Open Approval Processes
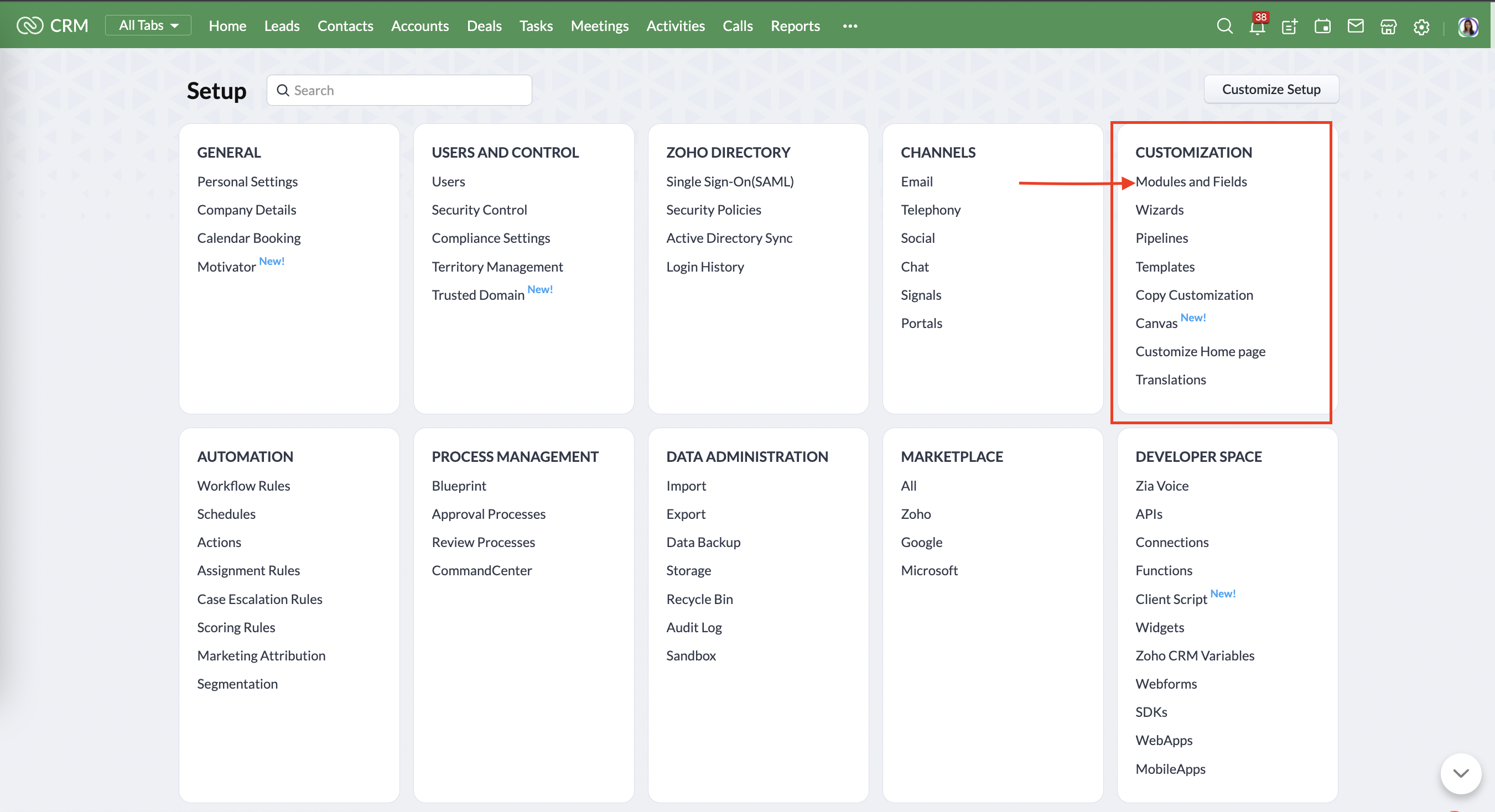 pyautogui.click(x=489, y=514)
